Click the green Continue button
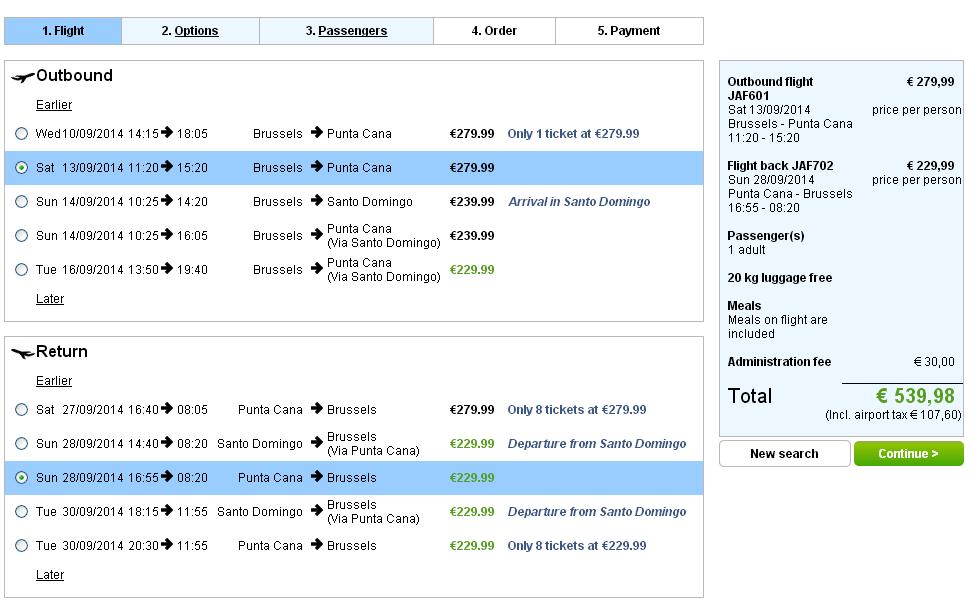Viewport: 980px width, 610px height. 909,454
